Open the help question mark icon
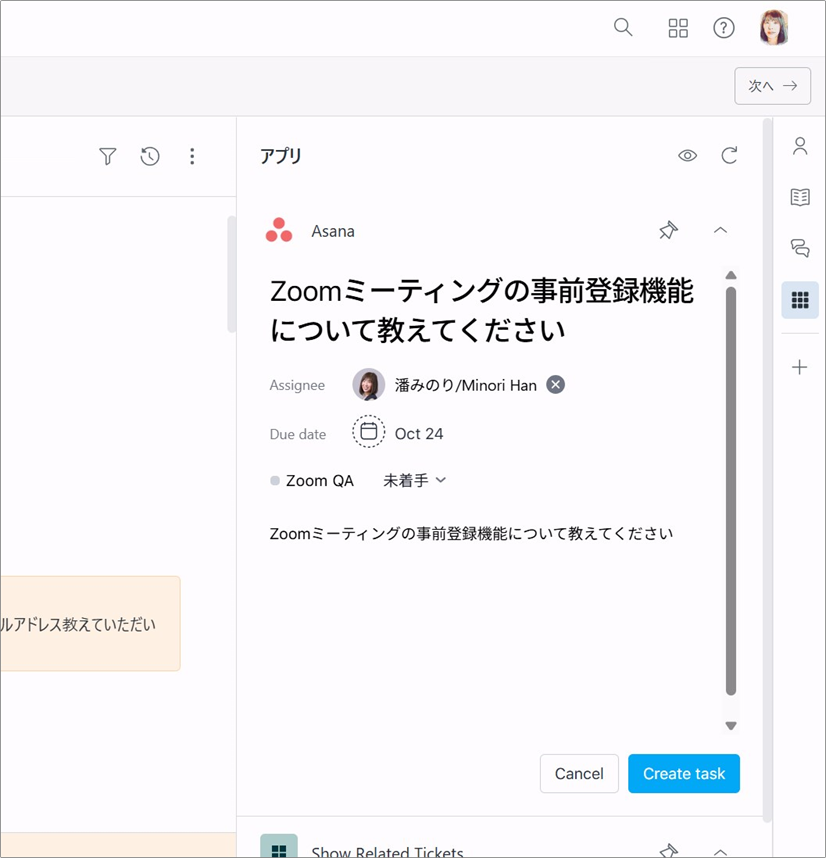The height and width of the screenshot is (858, 826). pyautogui.click(x=724, y=28)
